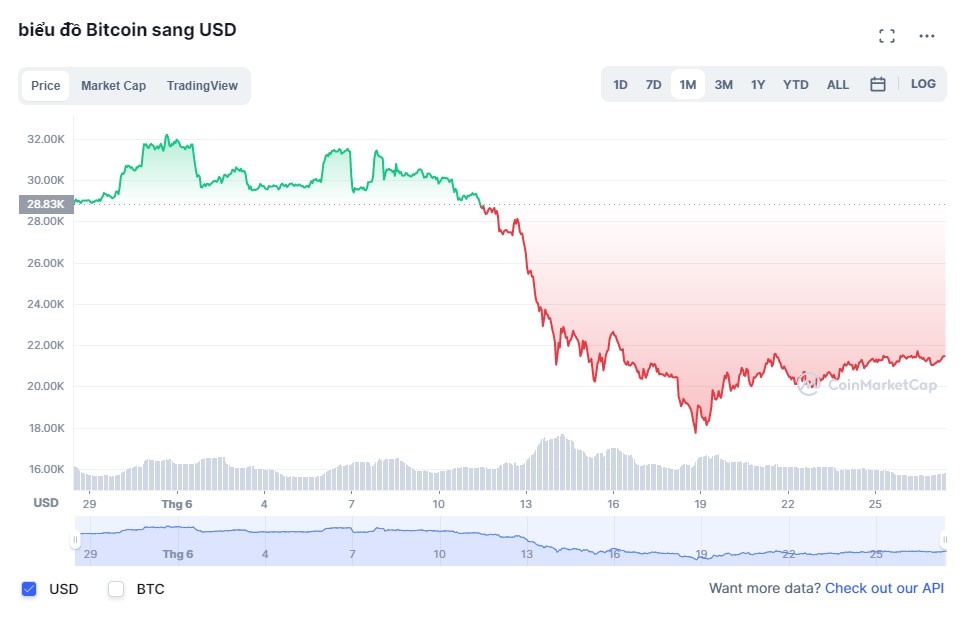
Task: Show ALL time price history
Action: [x=838, y=85]
